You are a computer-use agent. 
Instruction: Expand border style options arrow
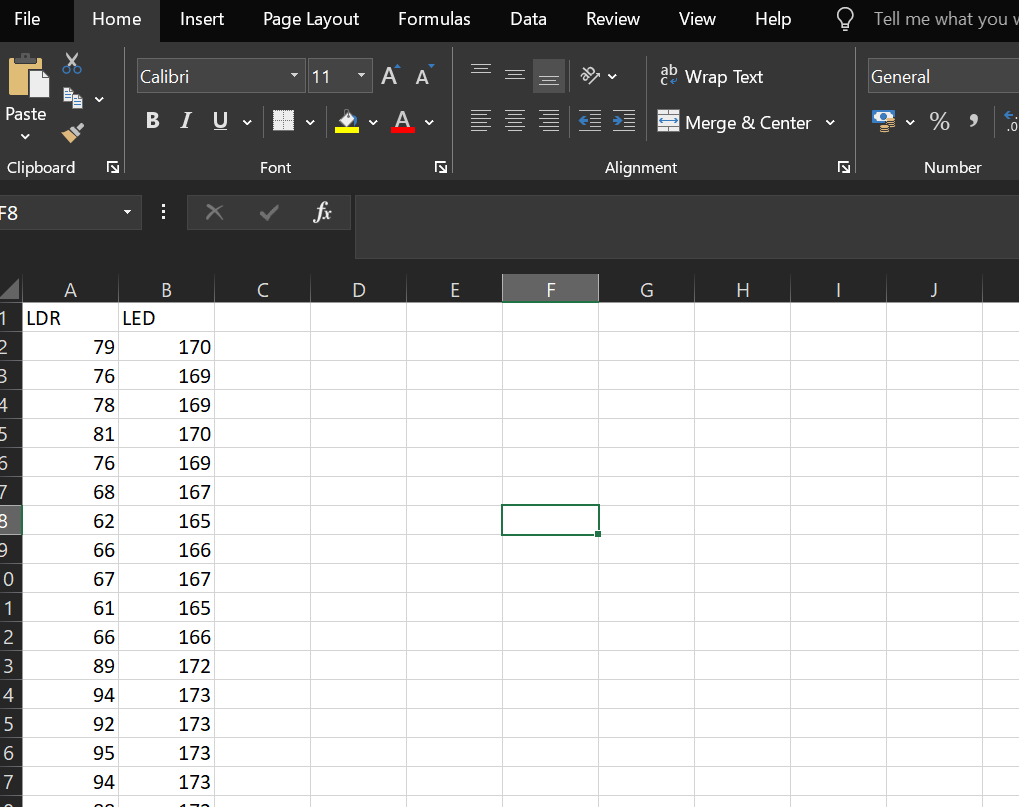(x=310, y=122)
